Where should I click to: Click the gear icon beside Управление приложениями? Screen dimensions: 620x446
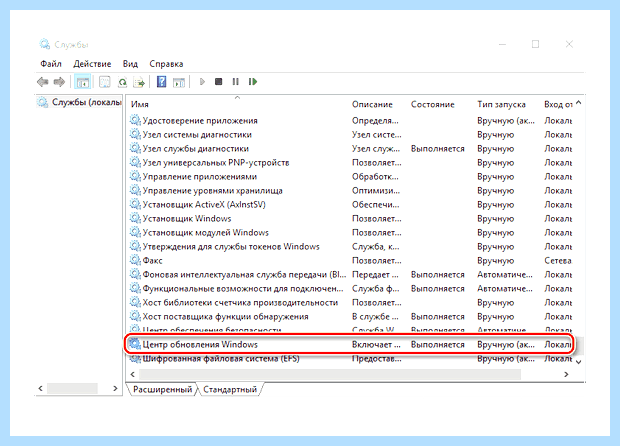click(x=135, y=176)
